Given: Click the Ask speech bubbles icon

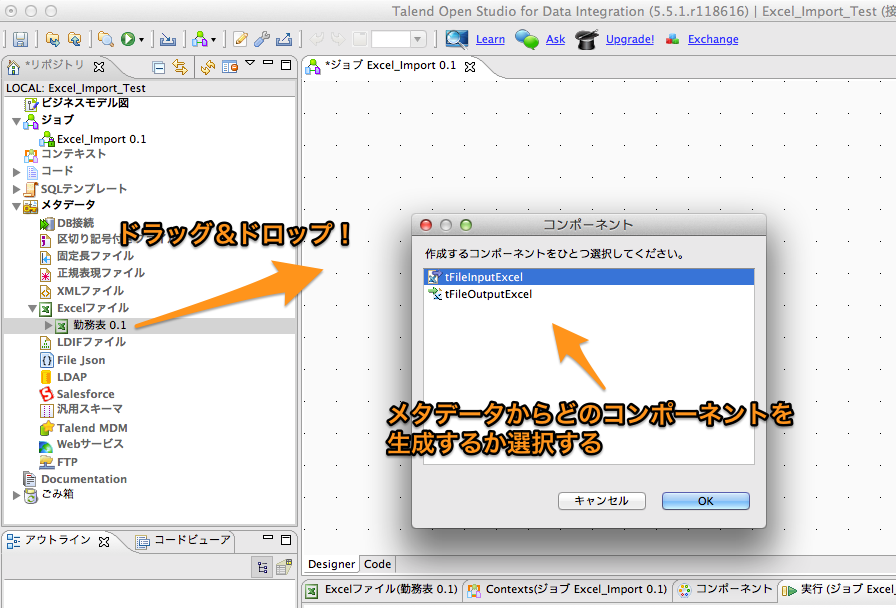Looking at the screenshot, I should point(527,39).
